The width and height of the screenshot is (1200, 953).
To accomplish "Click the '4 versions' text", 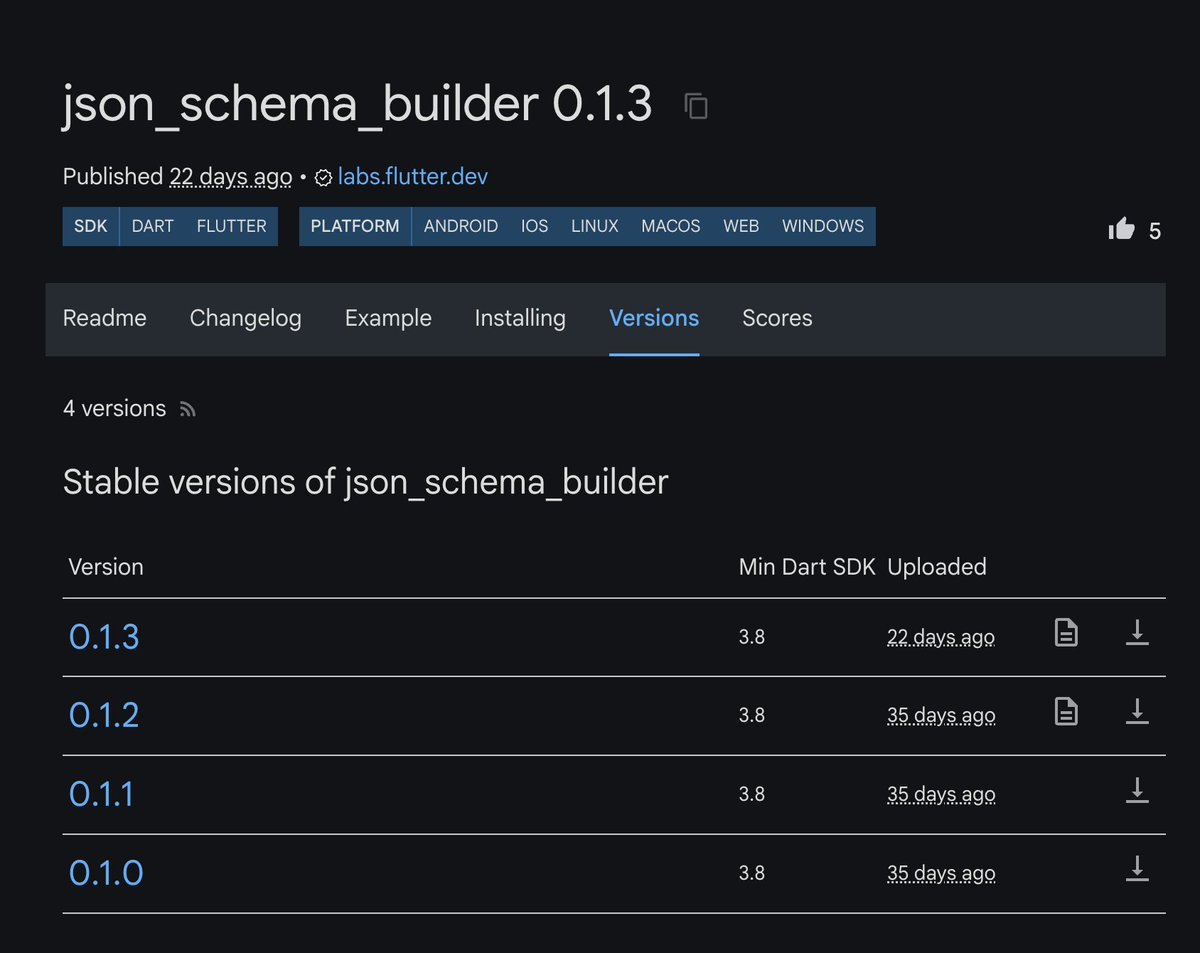I will point(115,409).
